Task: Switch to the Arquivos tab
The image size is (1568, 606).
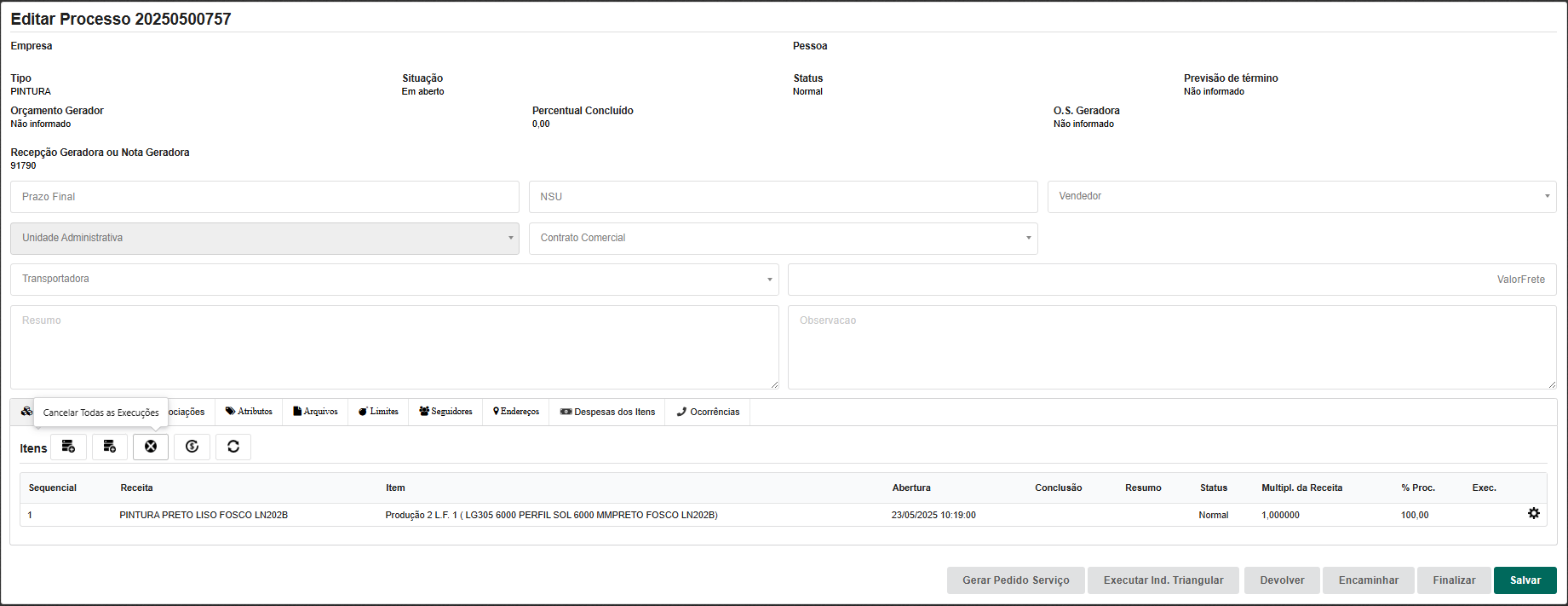Action: pos(315,412)
